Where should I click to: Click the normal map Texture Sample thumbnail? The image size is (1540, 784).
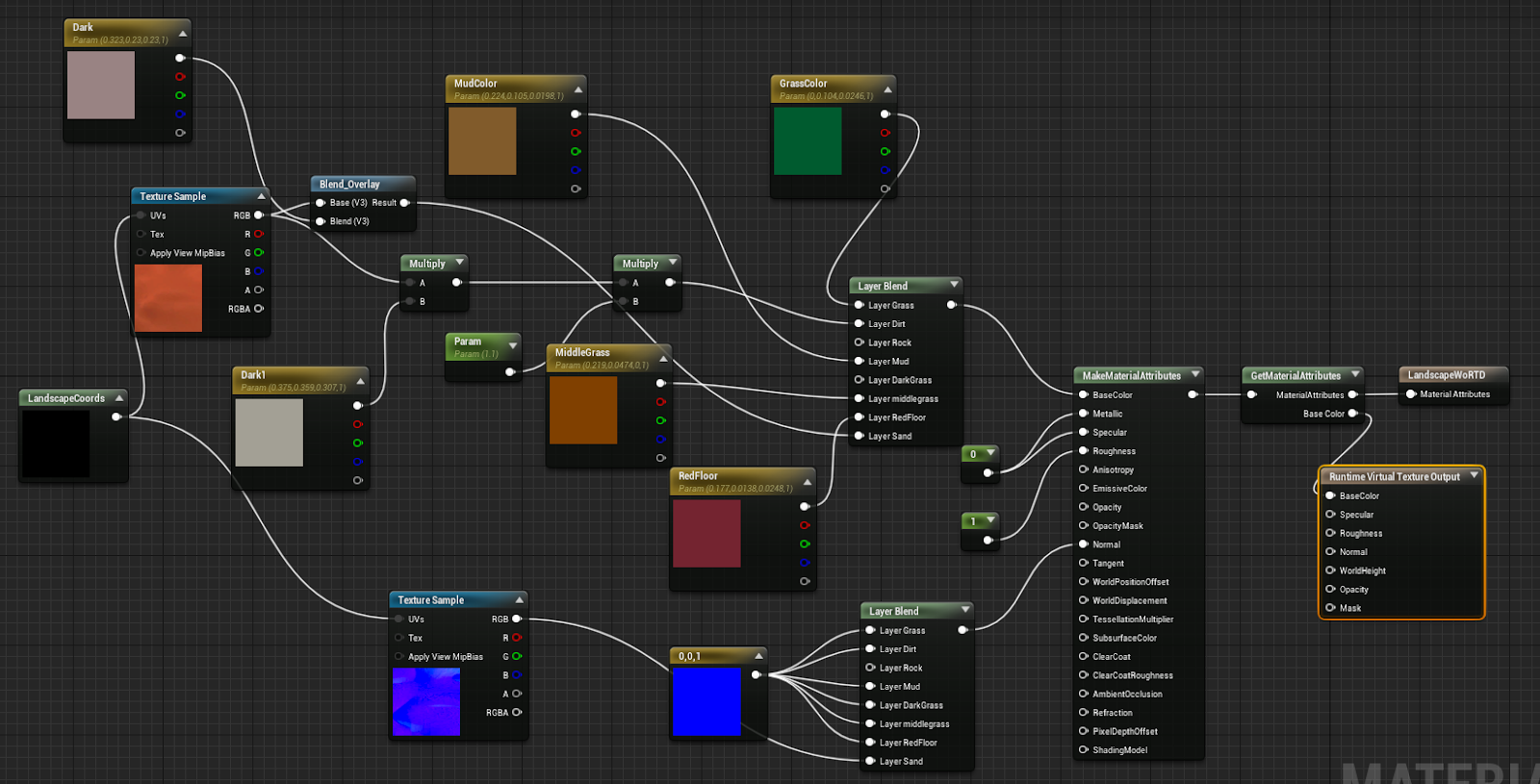[425, 701]
